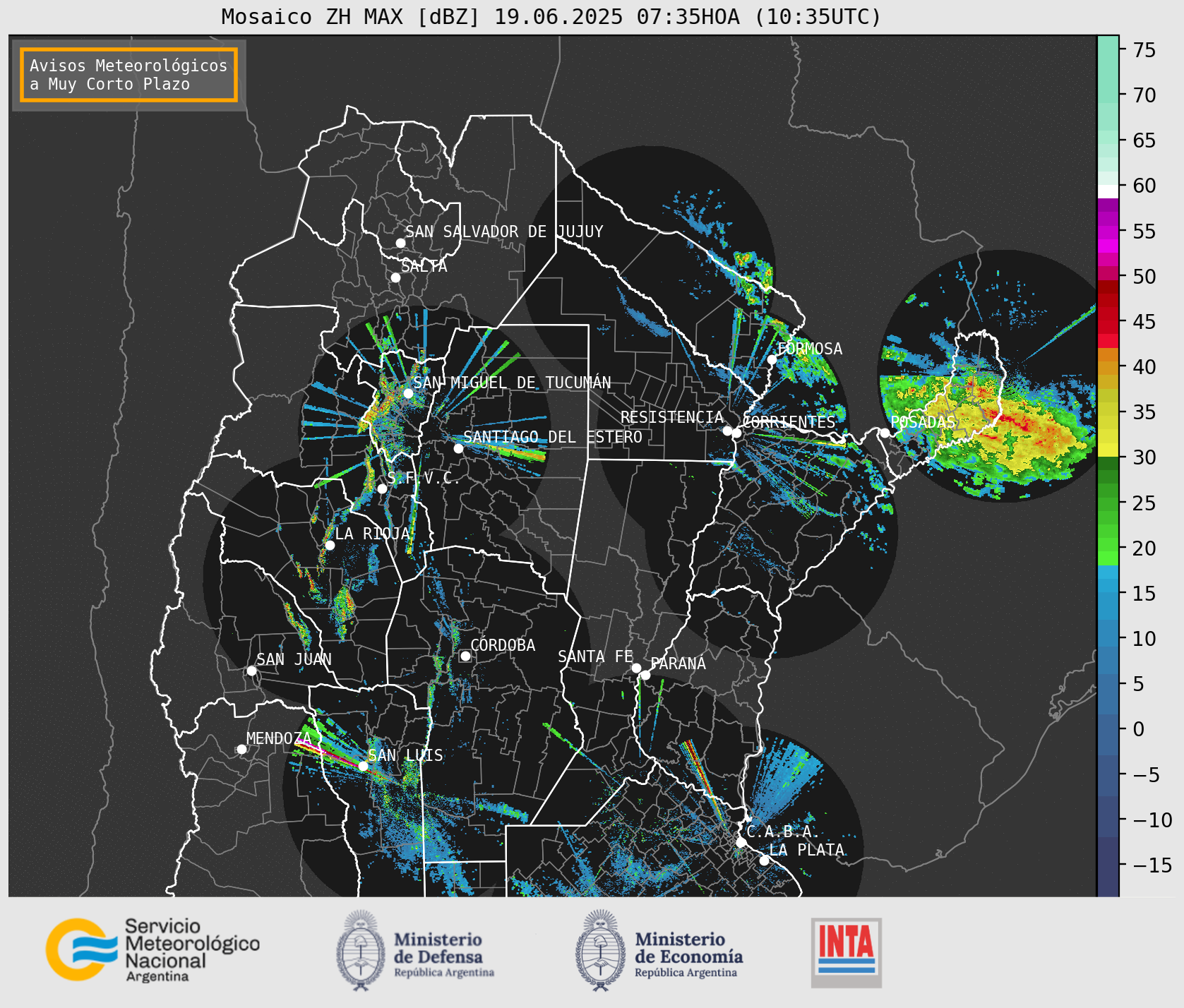Click the Salta city dot
The height and width of the screenshot is (1008, 1184).
point(396,277)
